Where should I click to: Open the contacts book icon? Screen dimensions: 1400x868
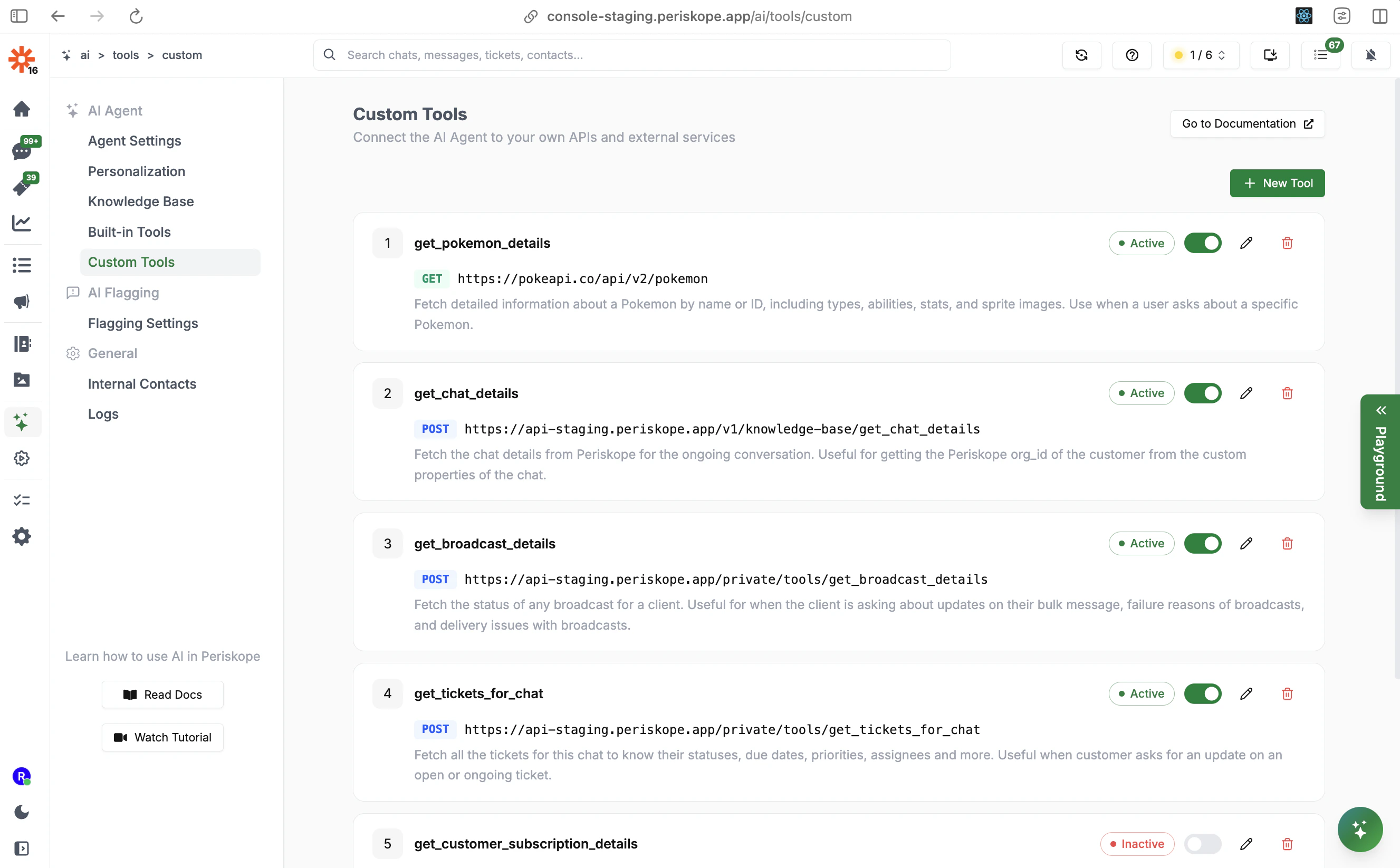[x=22, y=343]
